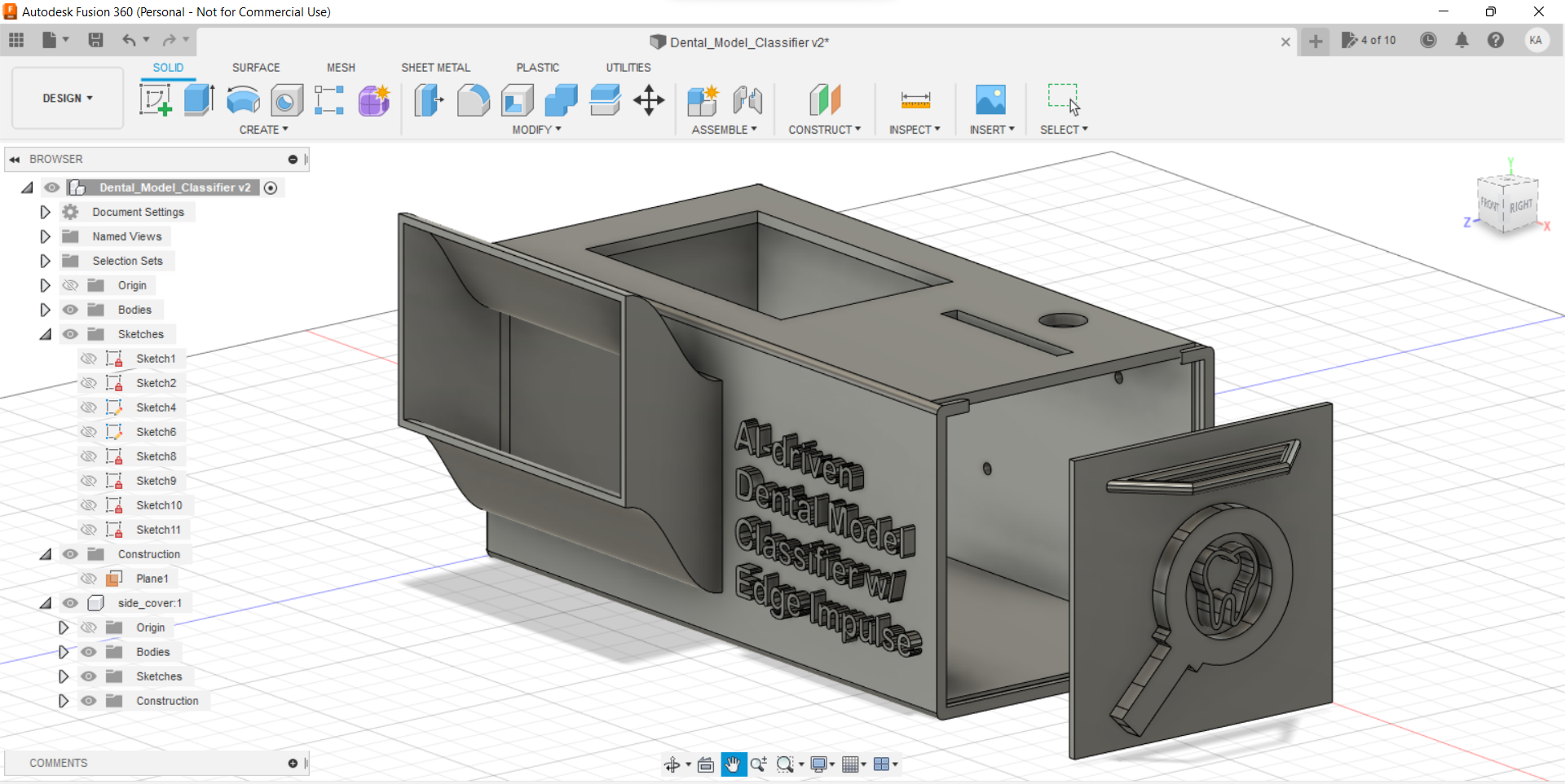Image resolution: width=1565 pixels, height=784 pixels.
Task: Activate the Dental_Model_Classifier v2 radio button
Action: pos(271,187)
